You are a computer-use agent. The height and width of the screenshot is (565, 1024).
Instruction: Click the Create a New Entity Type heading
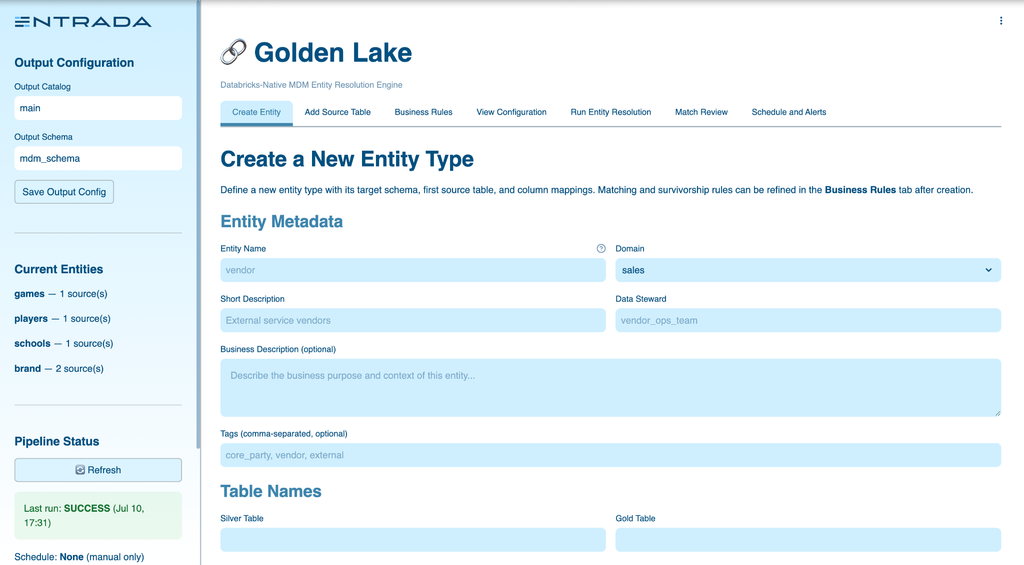click(x=347, y=159)
